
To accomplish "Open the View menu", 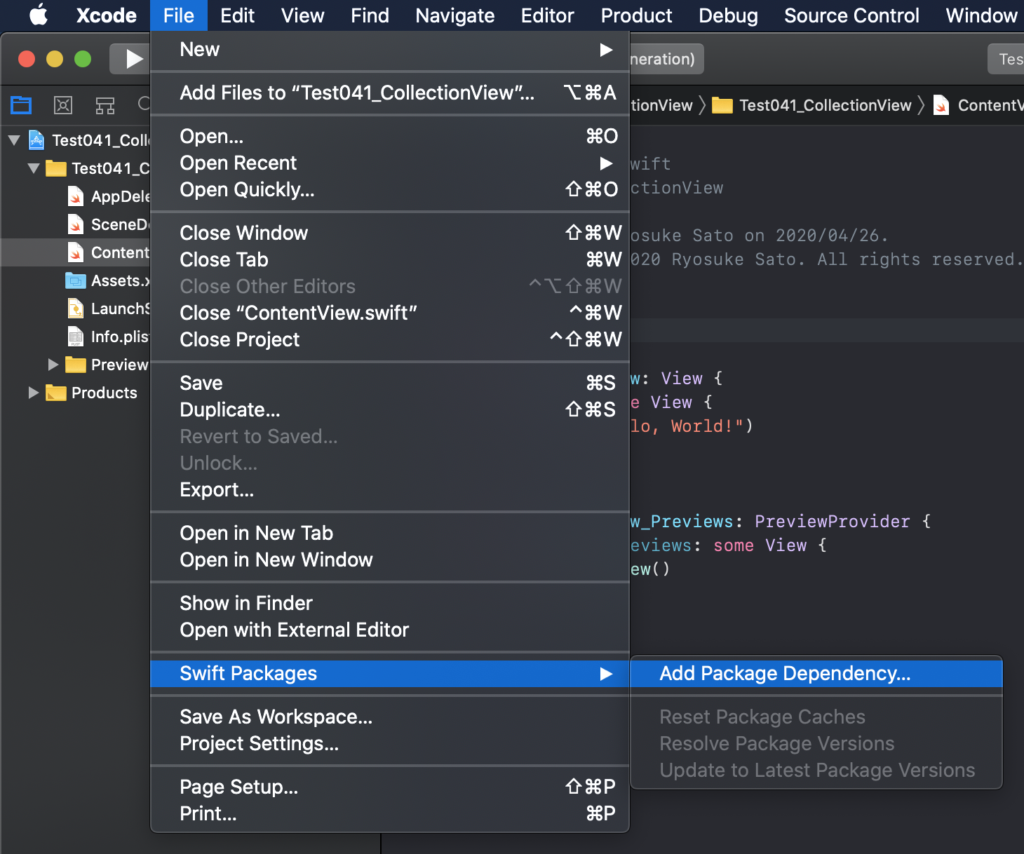I will click(302, 15).
